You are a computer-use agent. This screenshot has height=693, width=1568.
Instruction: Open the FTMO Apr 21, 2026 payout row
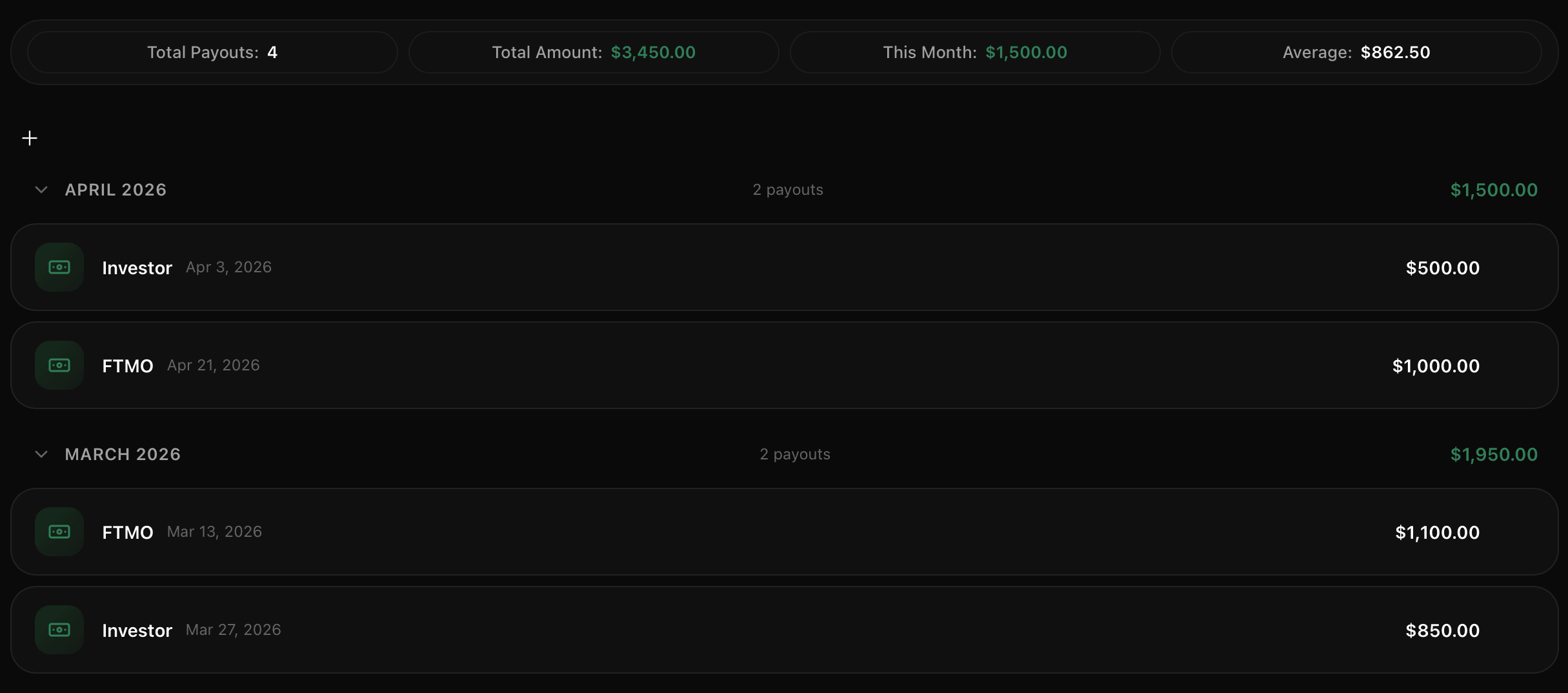[784, 365]
